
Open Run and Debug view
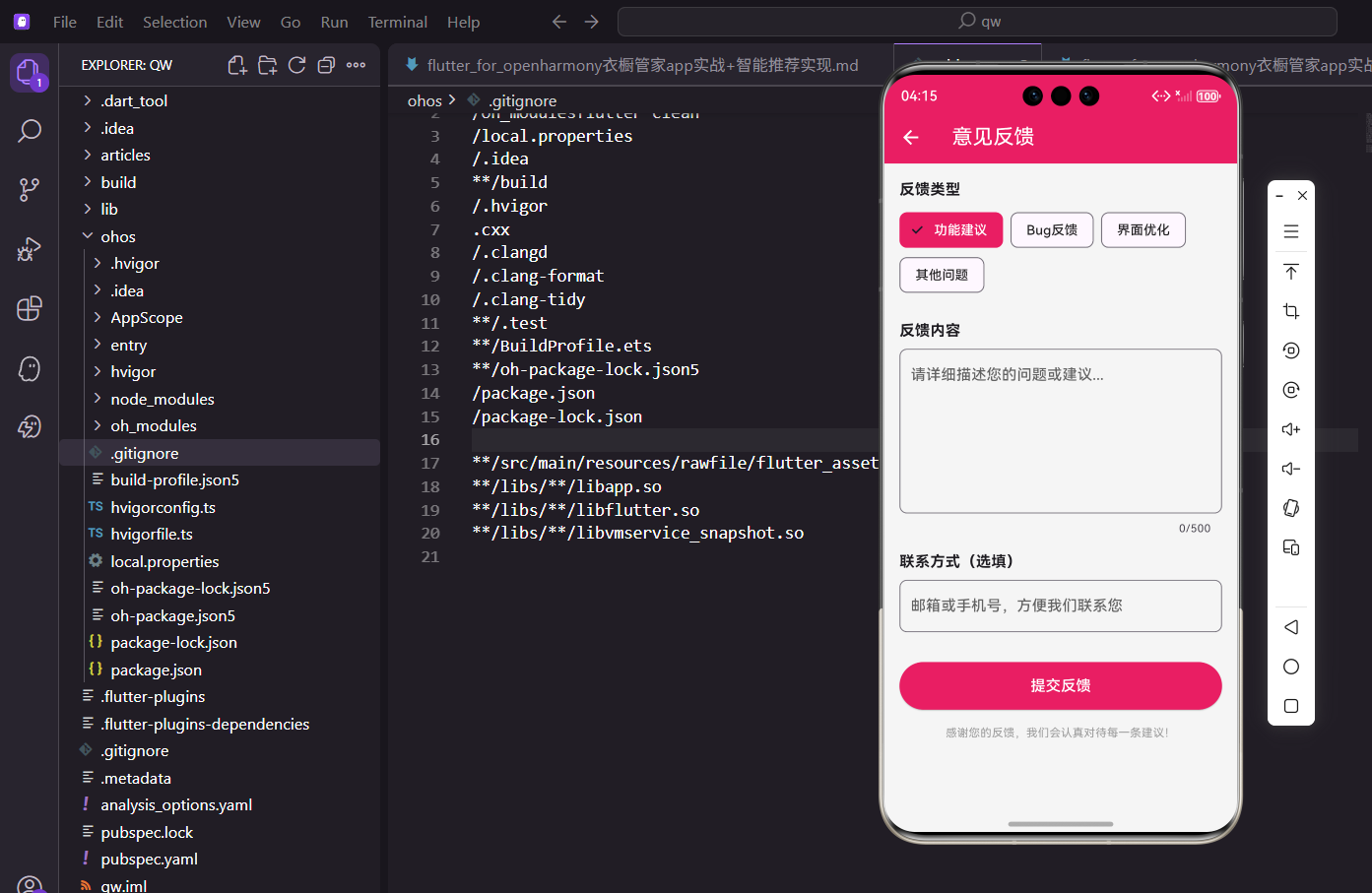click(30, 249)
